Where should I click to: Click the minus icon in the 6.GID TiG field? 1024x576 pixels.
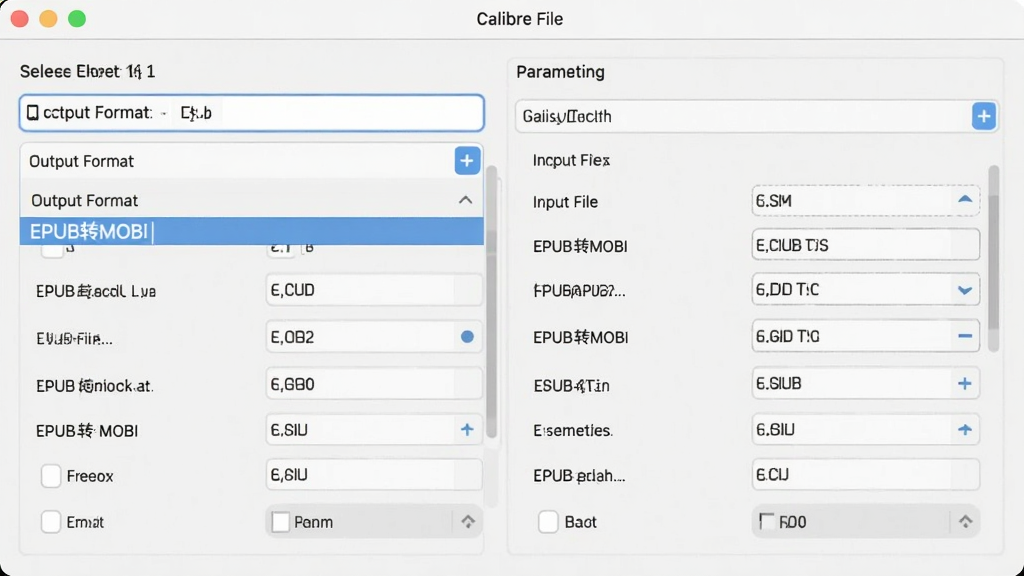coord(965,336)
